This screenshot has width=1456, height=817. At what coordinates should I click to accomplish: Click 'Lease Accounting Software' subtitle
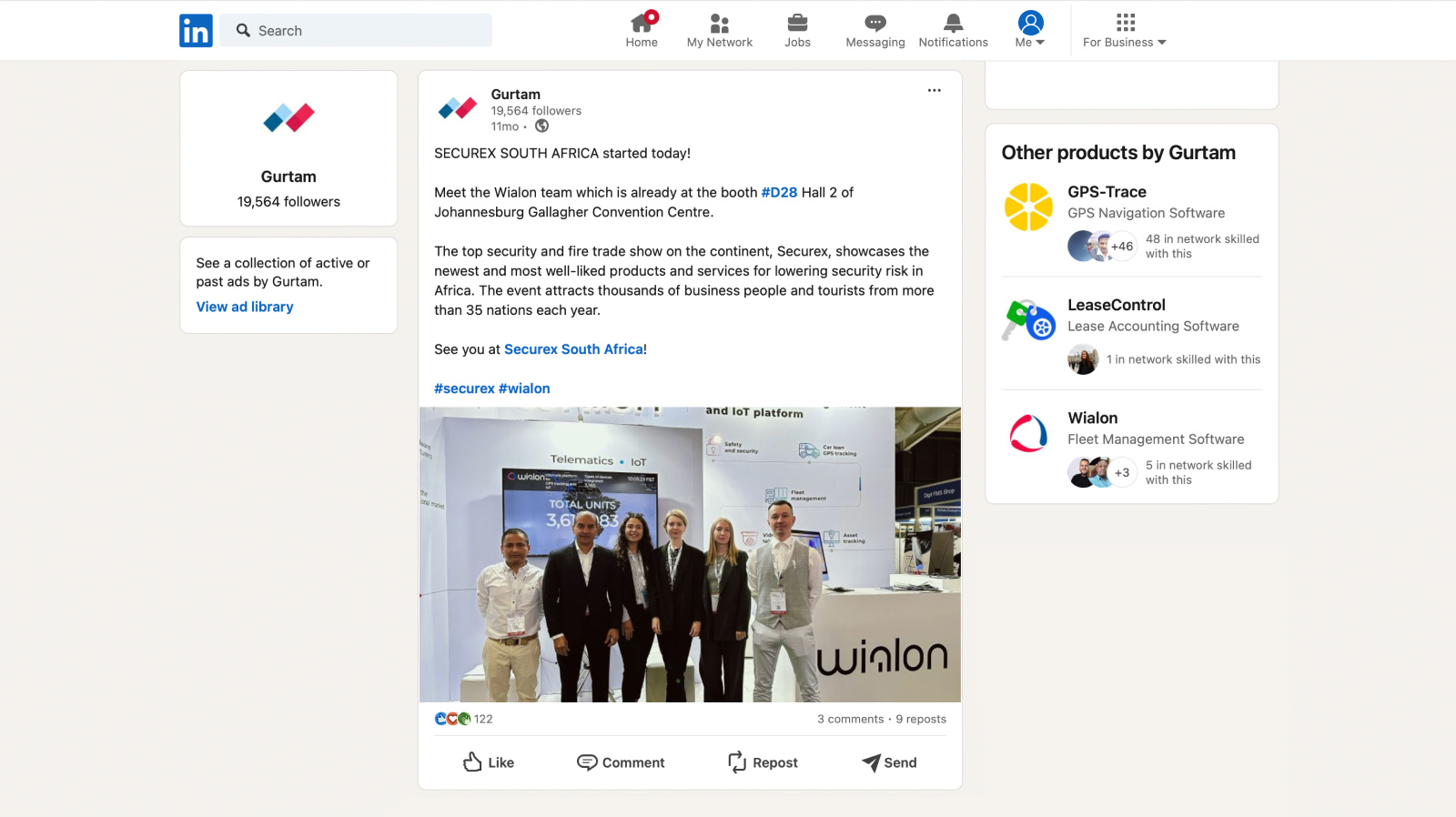1153,326
